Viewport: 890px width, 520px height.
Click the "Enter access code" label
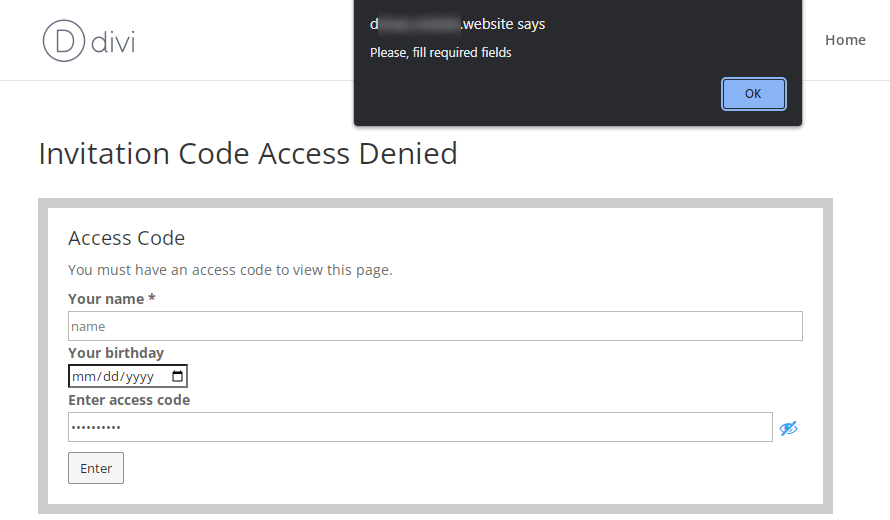(x=129, y=400)
